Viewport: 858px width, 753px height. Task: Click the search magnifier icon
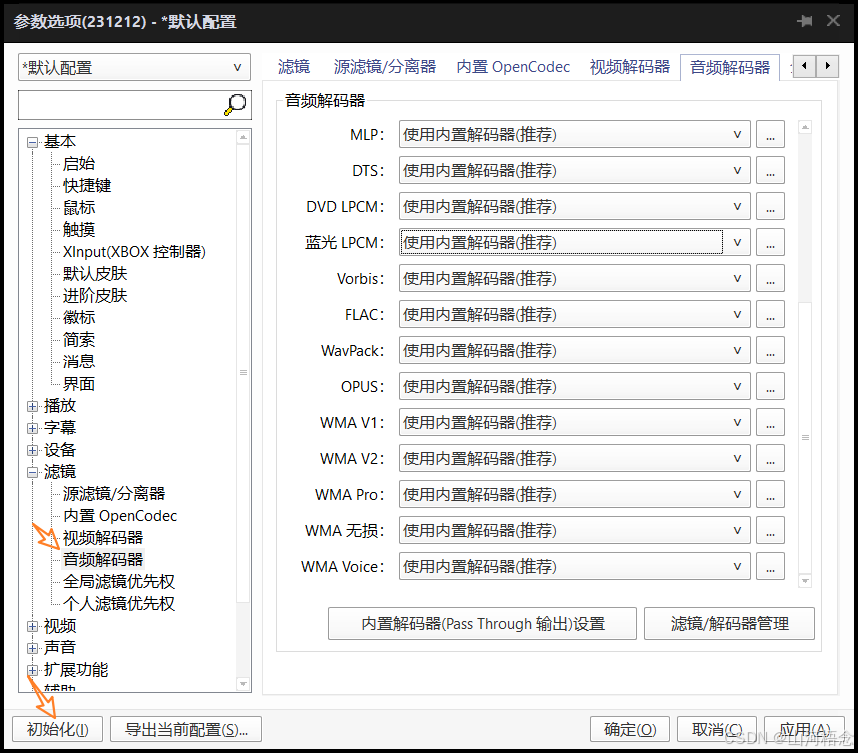tap(235, 104)
